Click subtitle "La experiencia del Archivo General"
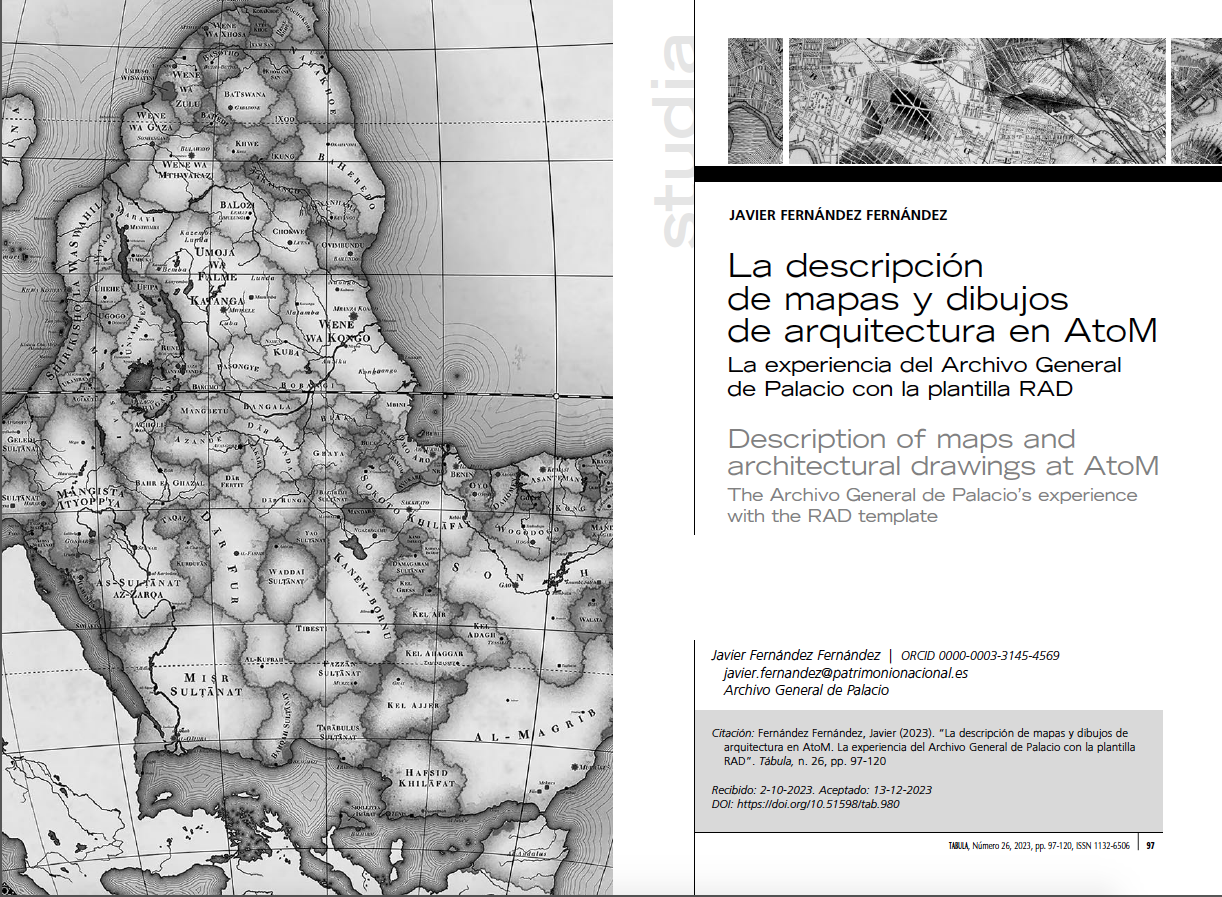Viewport: 1222px width, 897px height. pyautogui.click(x=924, y=365)
